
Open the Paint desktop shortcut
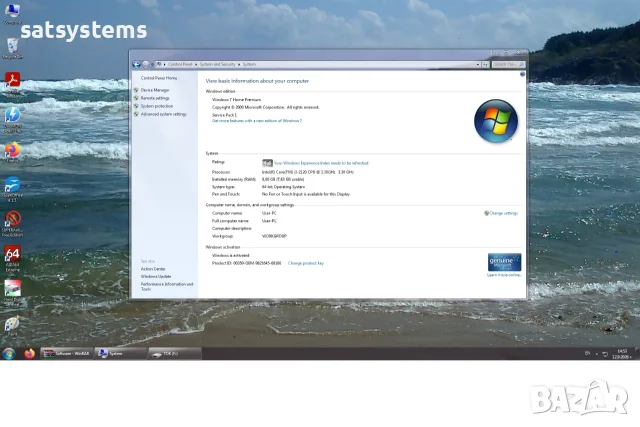(x=12, y=326)
